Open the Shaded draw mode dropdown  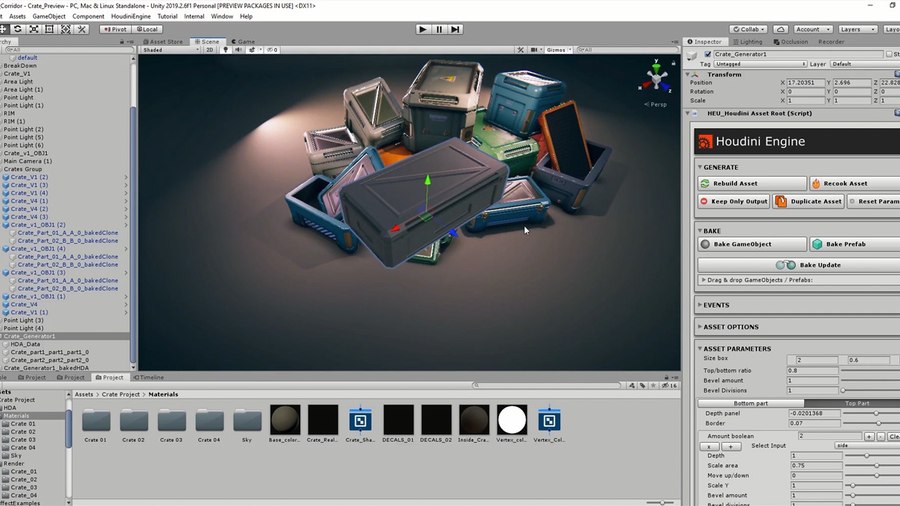tap(170, 50)
